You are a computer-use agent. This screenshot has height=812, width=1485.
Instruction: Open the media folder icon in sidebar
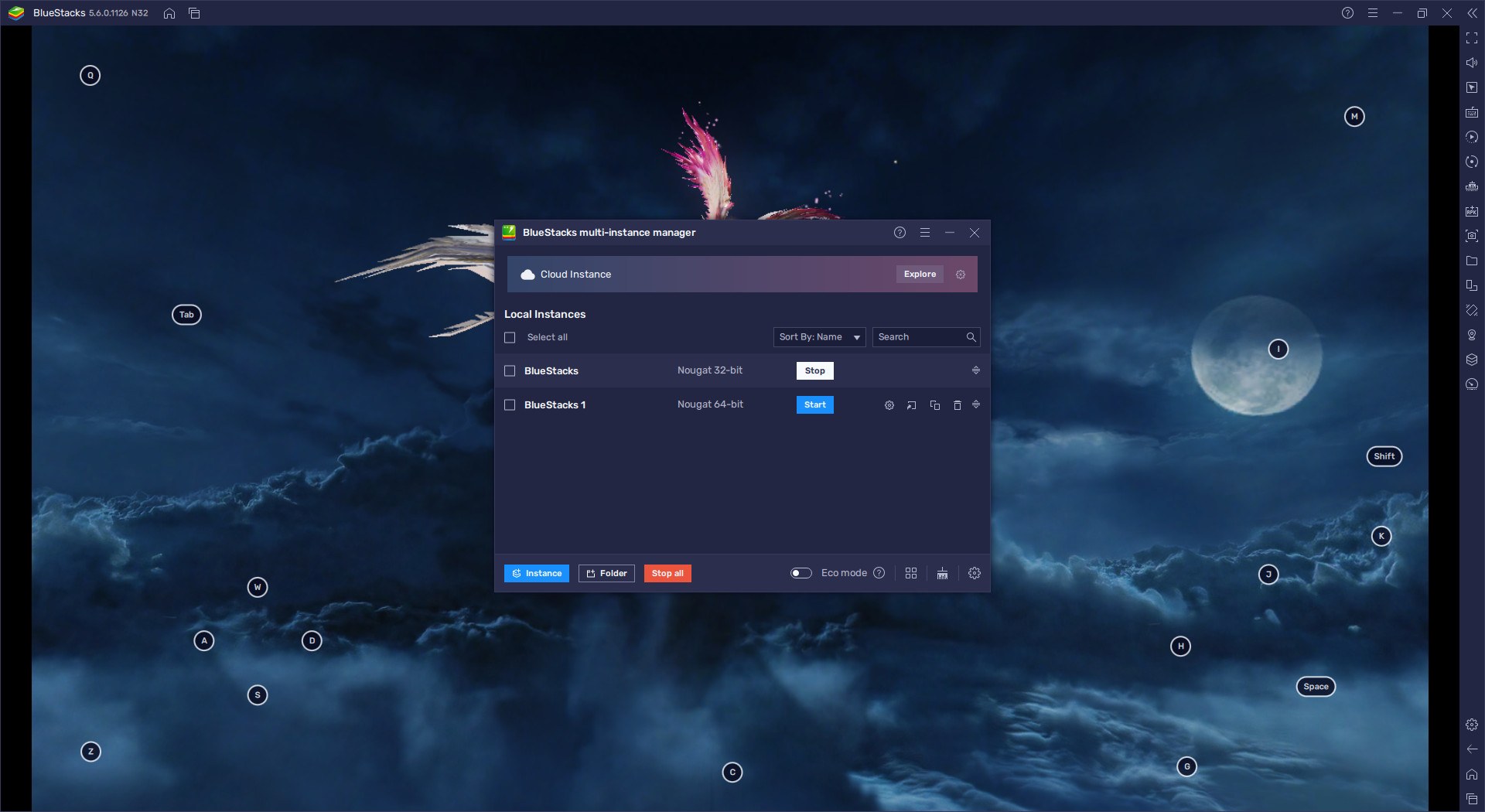tap(1472, 261)
